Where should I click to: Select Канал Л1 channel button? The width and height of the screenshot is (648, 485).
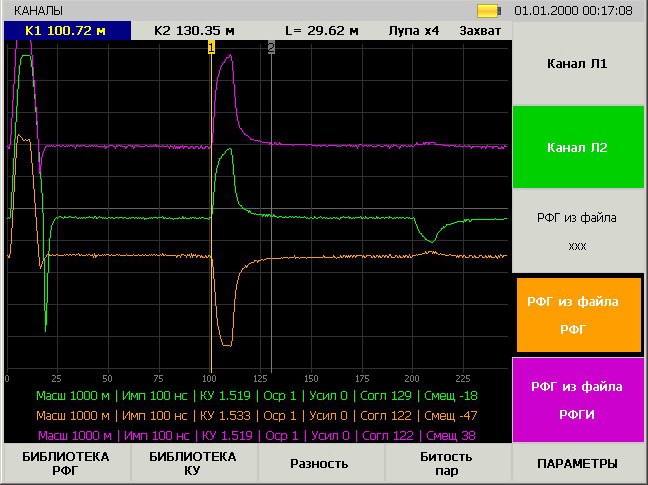pos(578,64)
